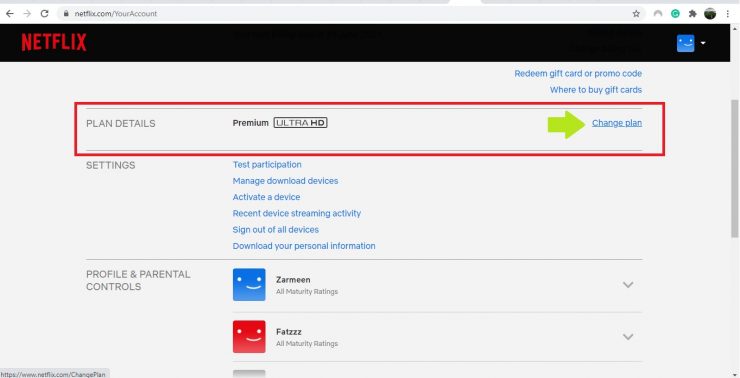This screenshot has width=740, height=378.
Task: Open the Extensions puzzle icon
Action: [x=692, y=14]
